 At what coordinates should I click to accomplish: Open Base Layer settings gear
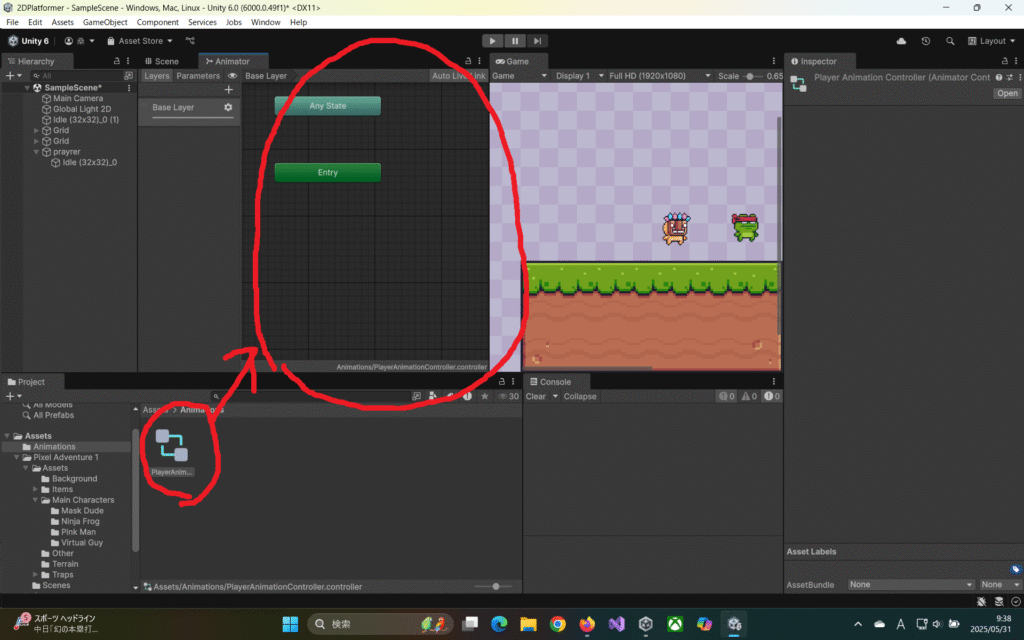(228, 107)
